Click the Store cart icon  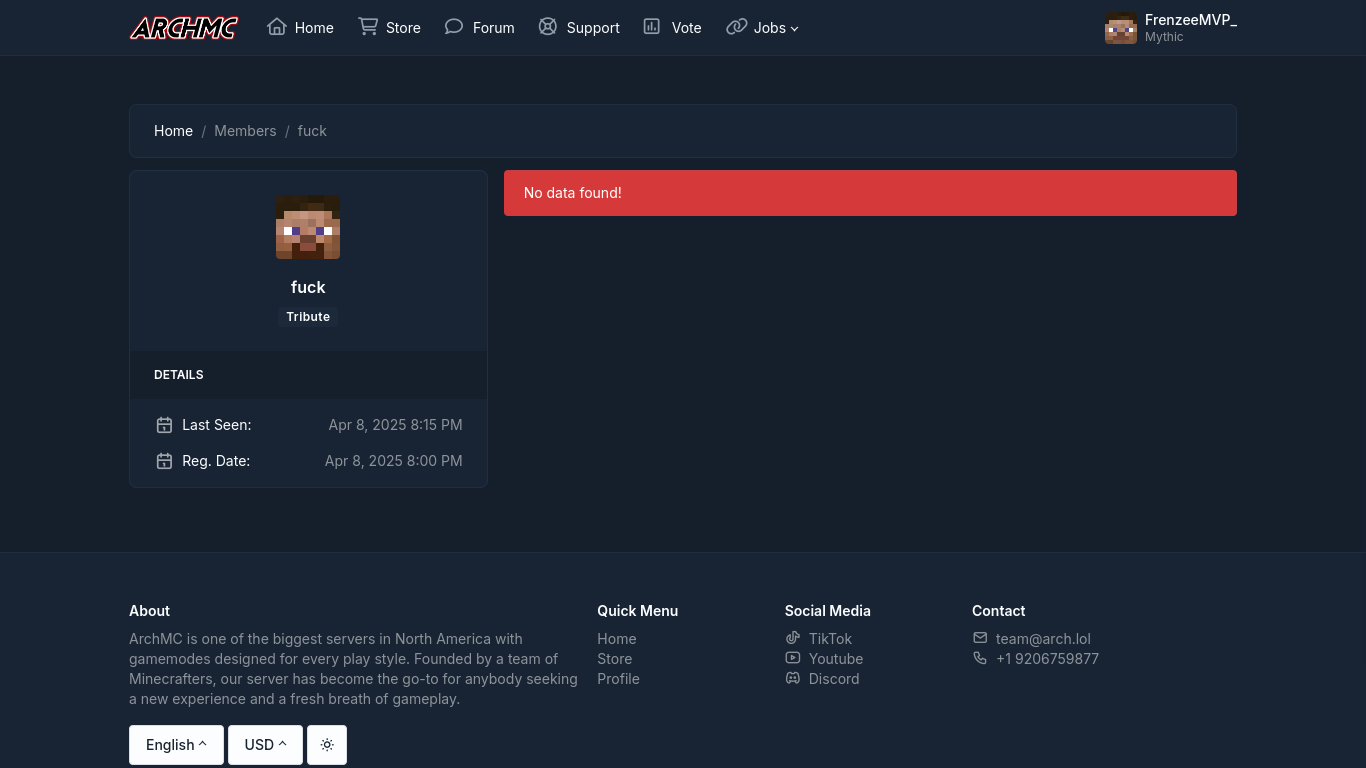368,27
